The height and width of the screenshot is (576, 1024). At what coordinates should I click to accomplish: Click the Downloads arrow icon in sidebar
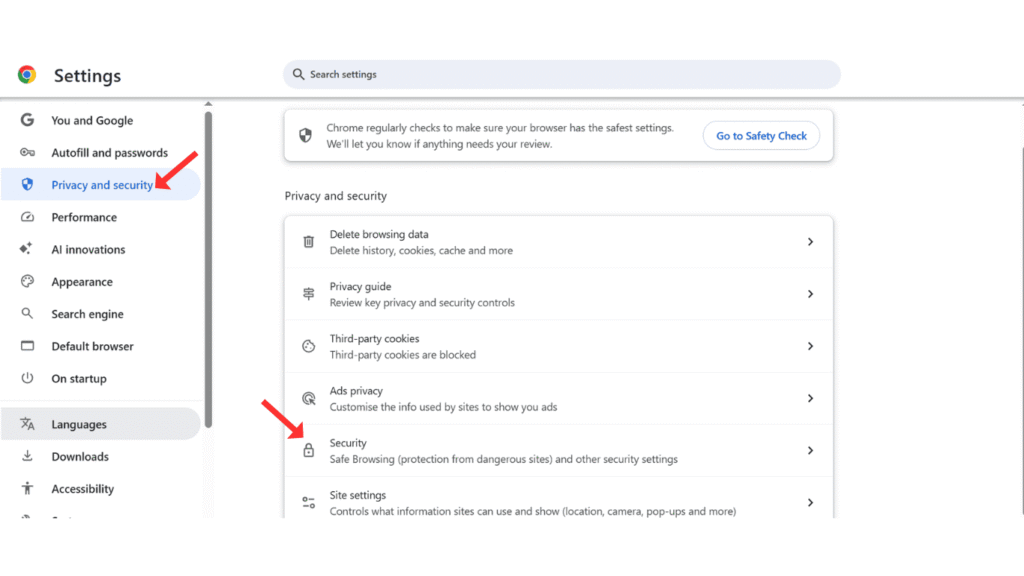[27, 456]
